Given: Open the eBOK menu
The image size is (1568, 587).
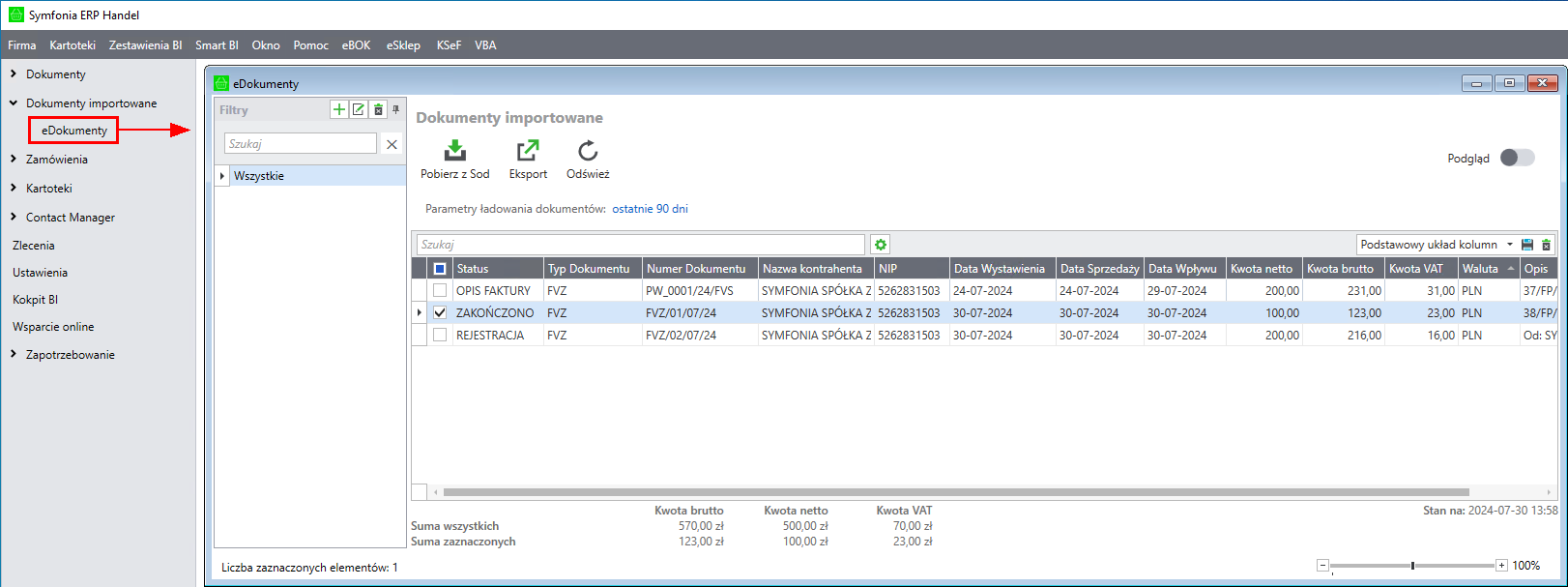Looking at the screenshot, I should pos(356,44).
